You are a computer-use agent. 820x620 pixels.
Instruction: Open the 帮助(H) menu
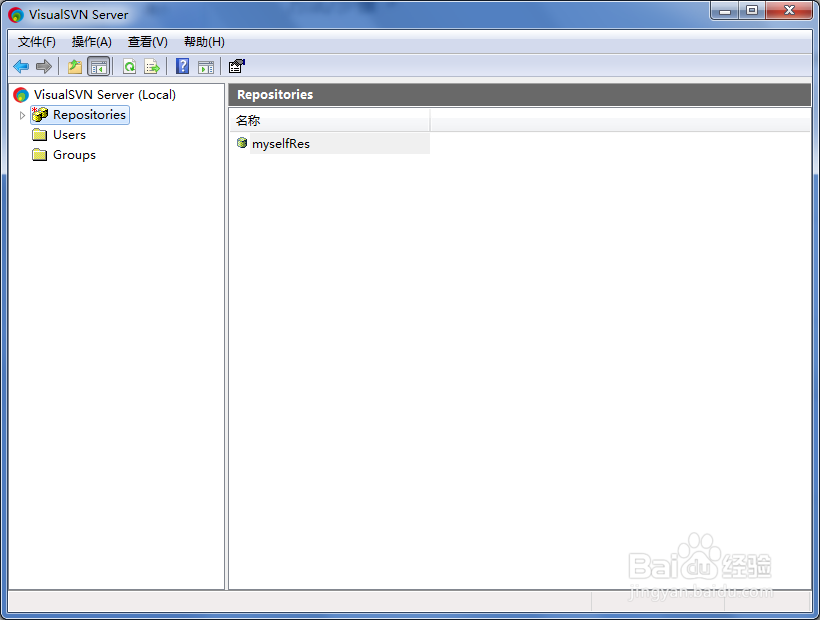point(204,42)
